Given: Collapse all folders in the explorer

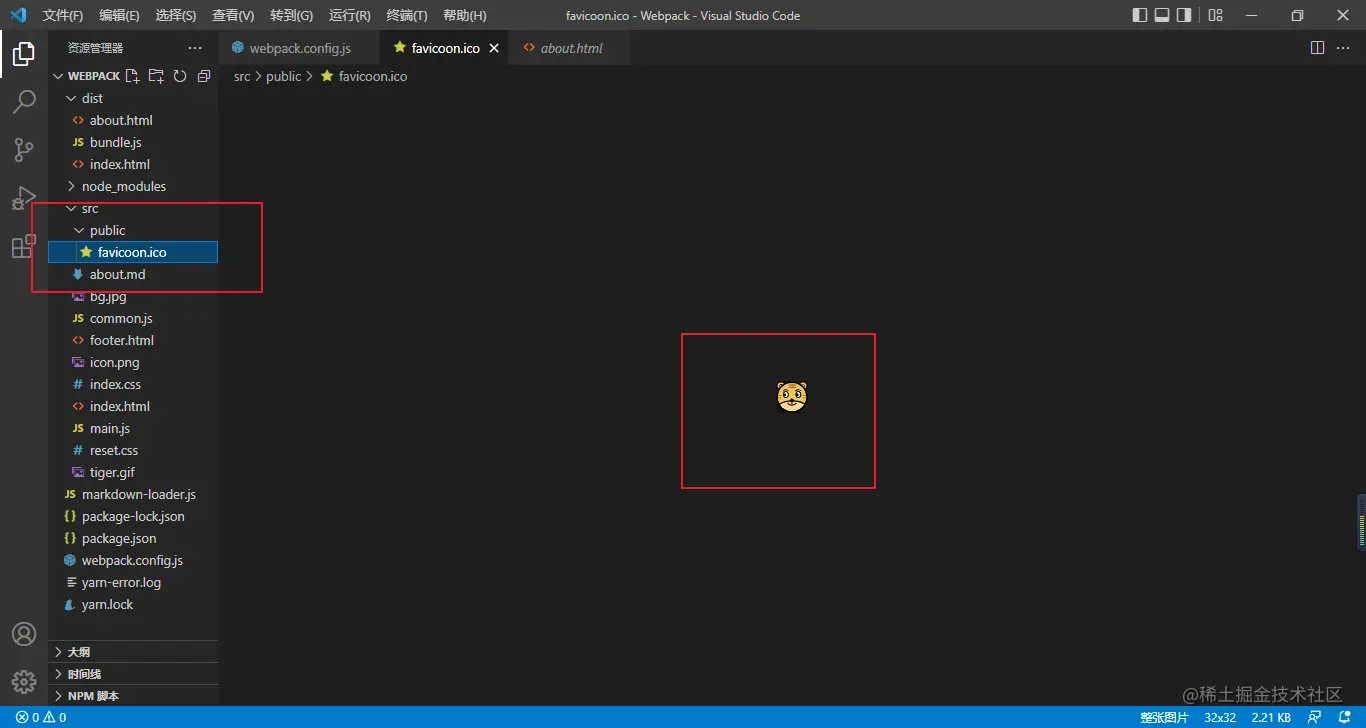Looking at the screenshot, I should [204, 76].
